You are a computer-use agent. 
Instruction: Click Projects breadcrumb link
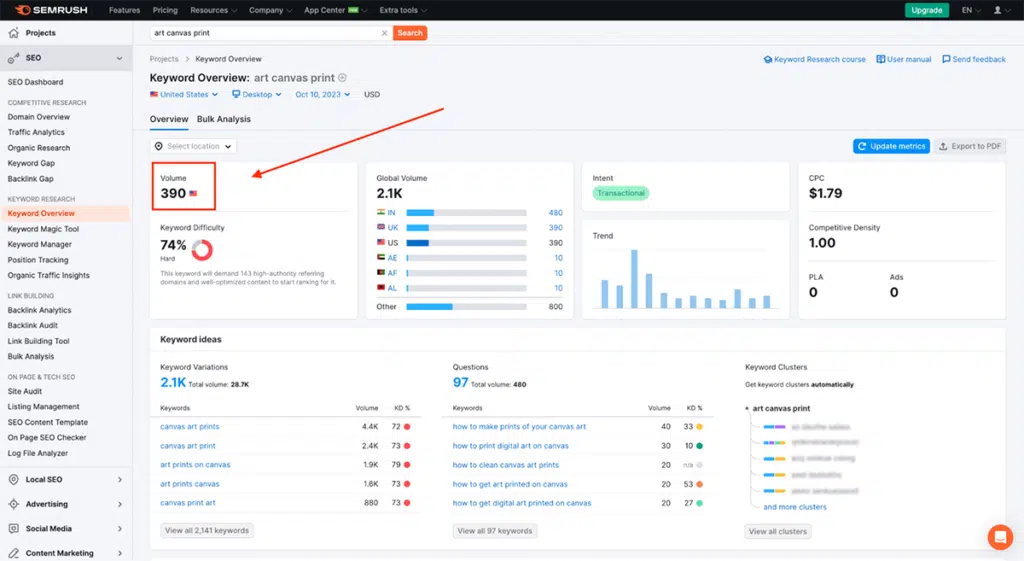164,59
